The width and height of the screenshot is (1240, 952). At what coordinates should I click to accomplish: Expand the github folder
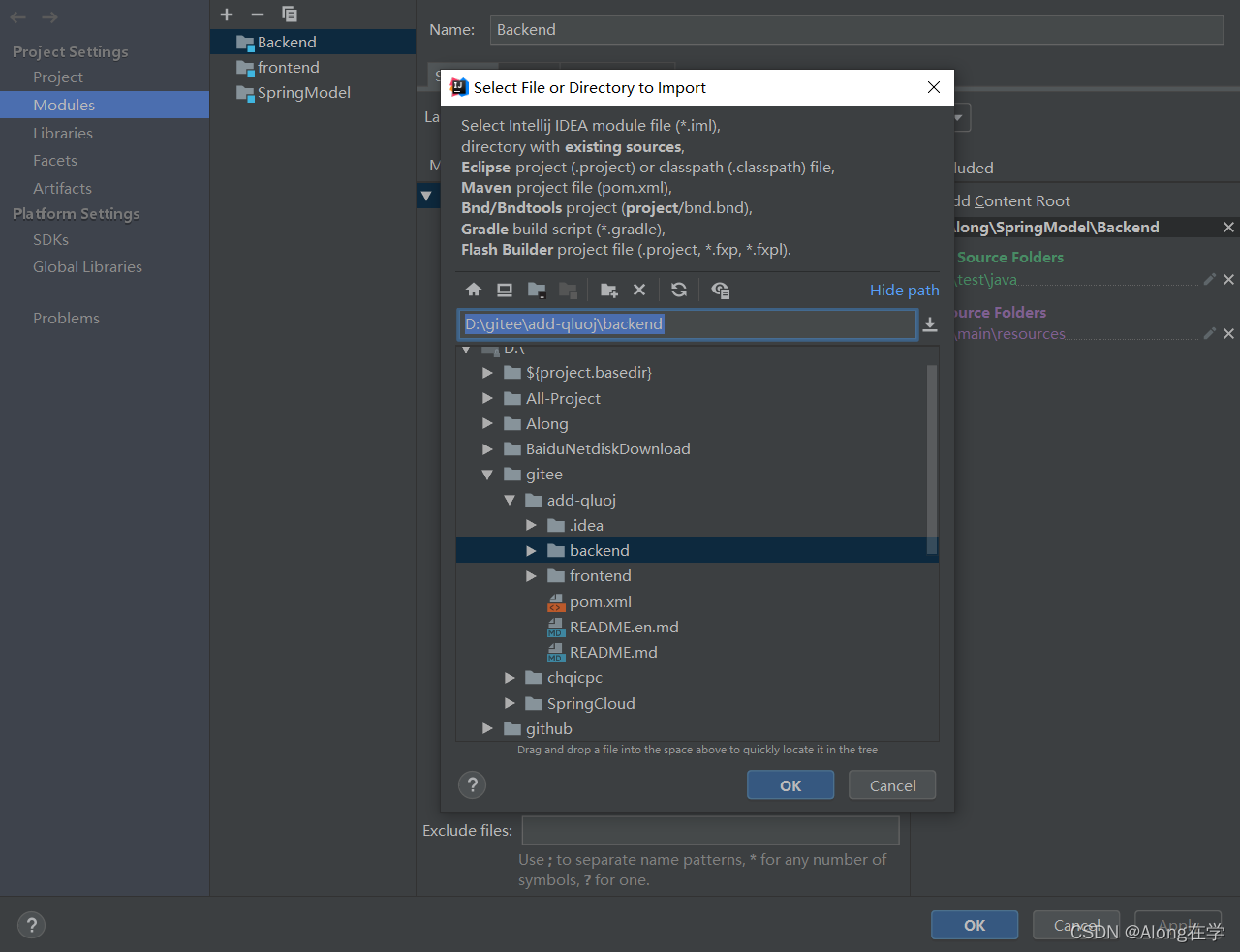pyautogui.click(x=487, y=728)
